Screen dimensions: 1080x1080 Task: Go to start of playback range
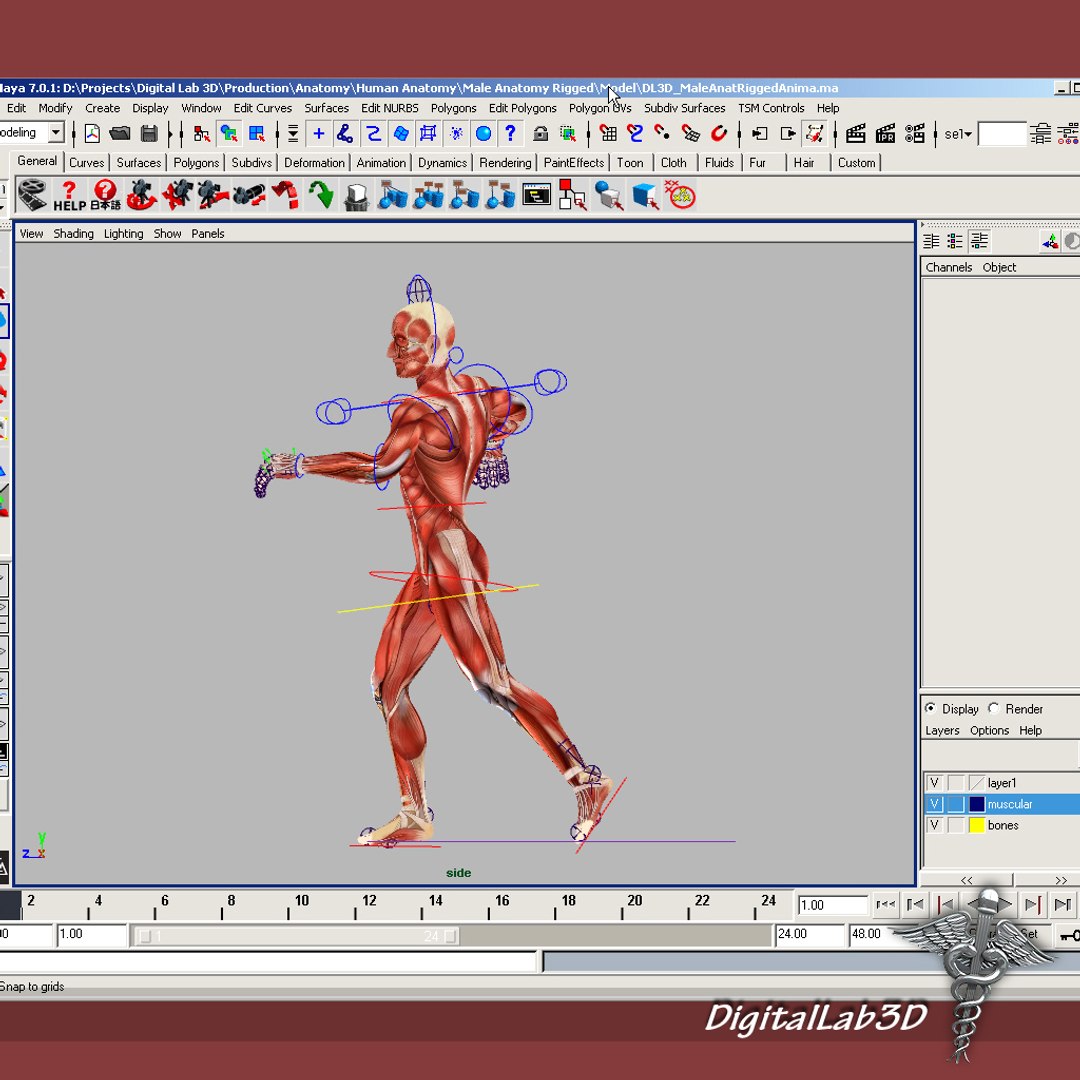click(885, 904)
